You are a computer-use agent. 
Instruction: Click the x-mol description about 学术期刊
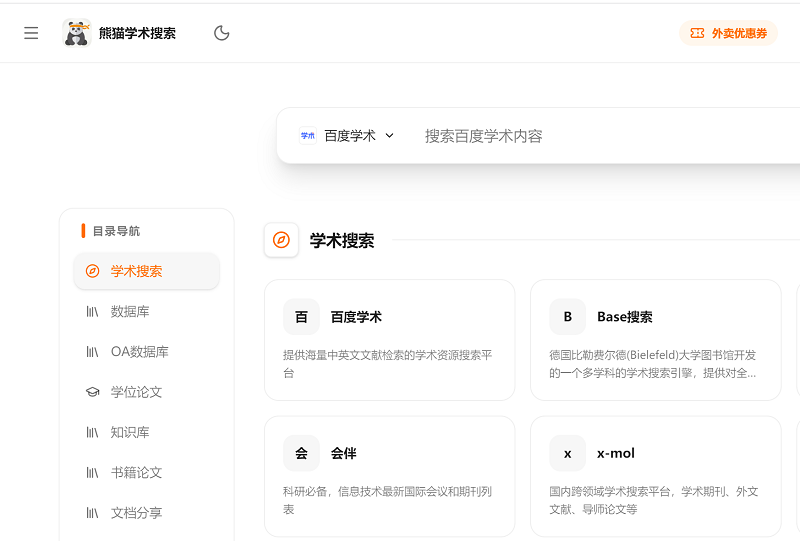coord(654,500)
